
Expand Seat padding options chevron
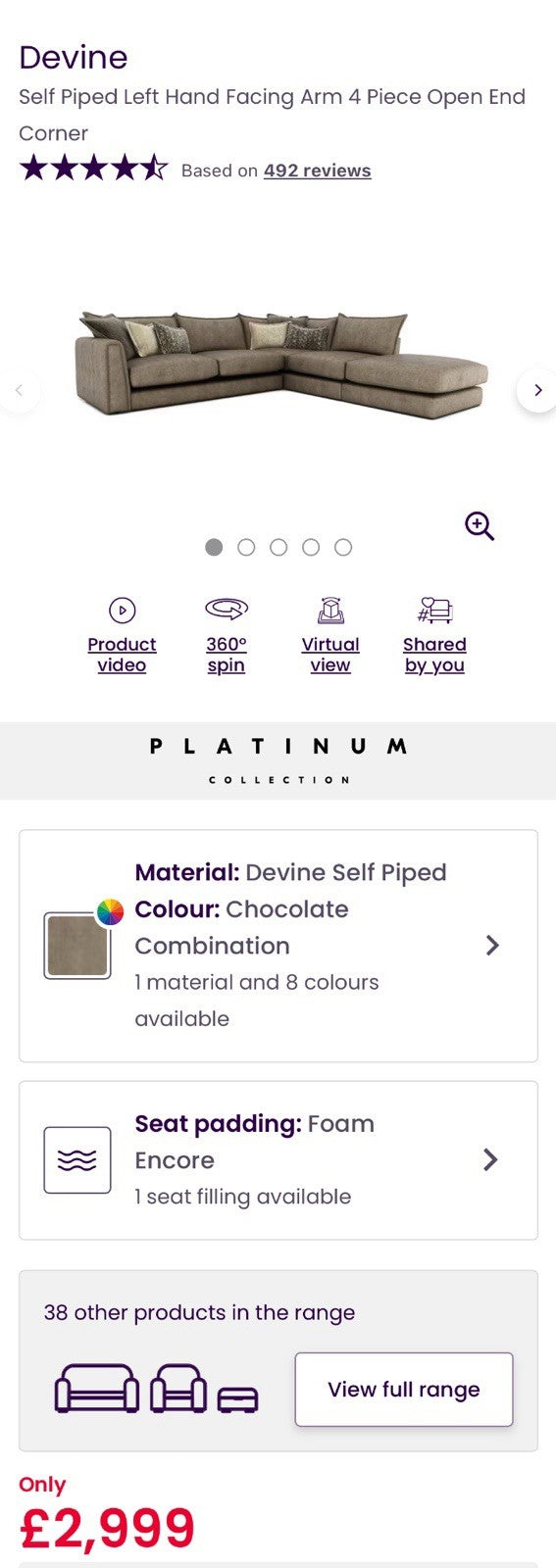click(491, 1160)
